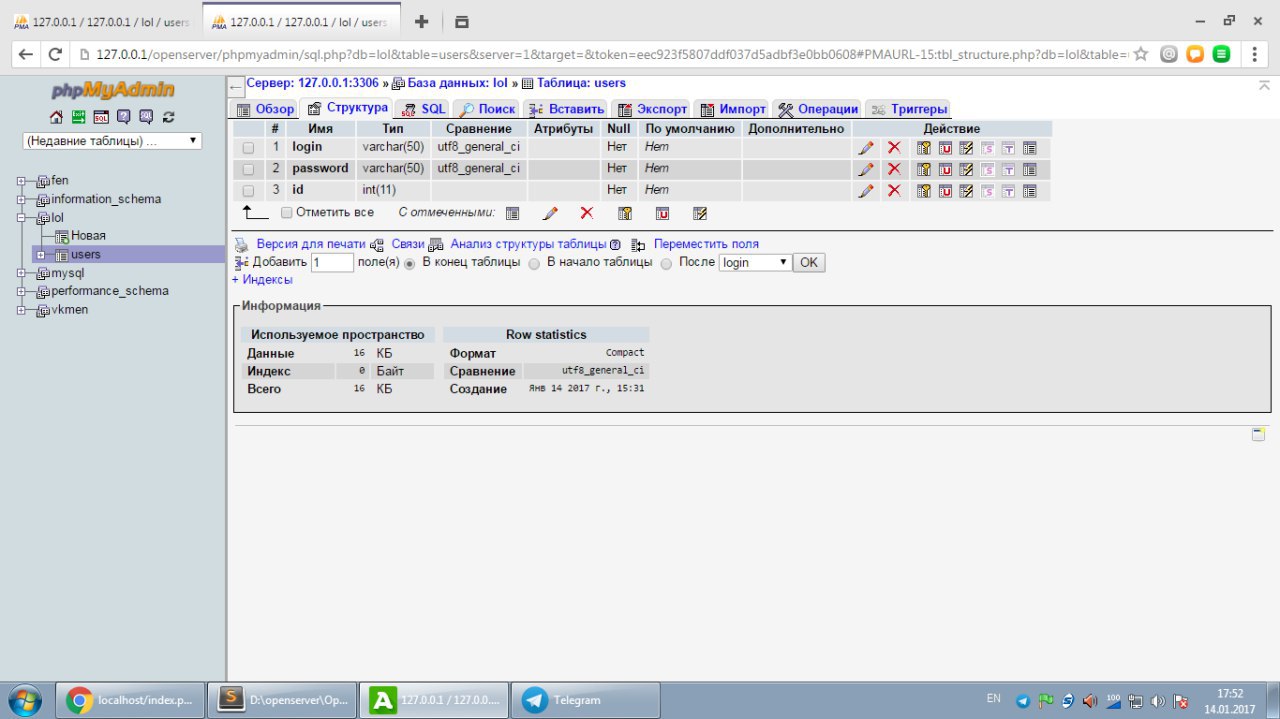
Task: Click 'Переместить поля' link
Action: (706, 244)
